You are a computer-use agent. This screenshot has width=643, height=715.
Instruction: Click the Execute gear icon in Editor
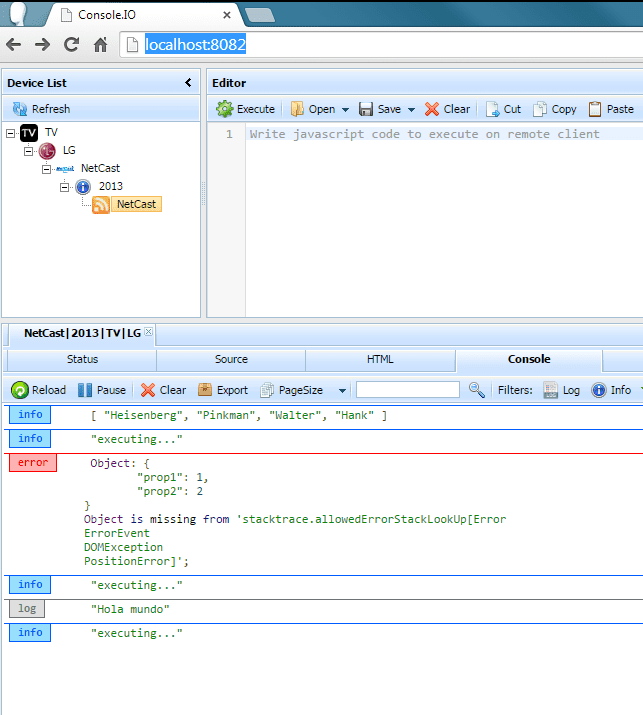[225, 109]
